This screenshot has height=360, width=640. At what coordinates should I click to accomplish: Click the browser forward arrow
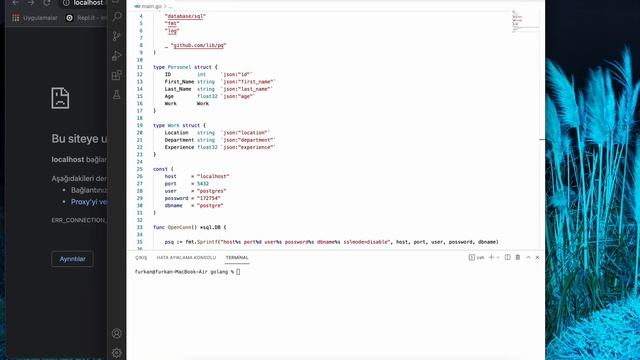coord(31,2)
